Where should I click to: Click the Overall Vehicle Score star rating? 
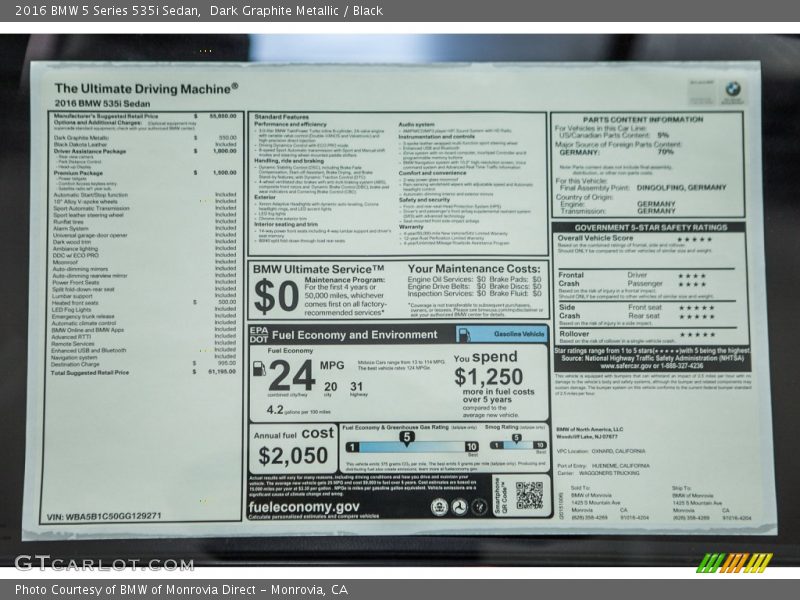pyautogui.click(x=694, y=239)
